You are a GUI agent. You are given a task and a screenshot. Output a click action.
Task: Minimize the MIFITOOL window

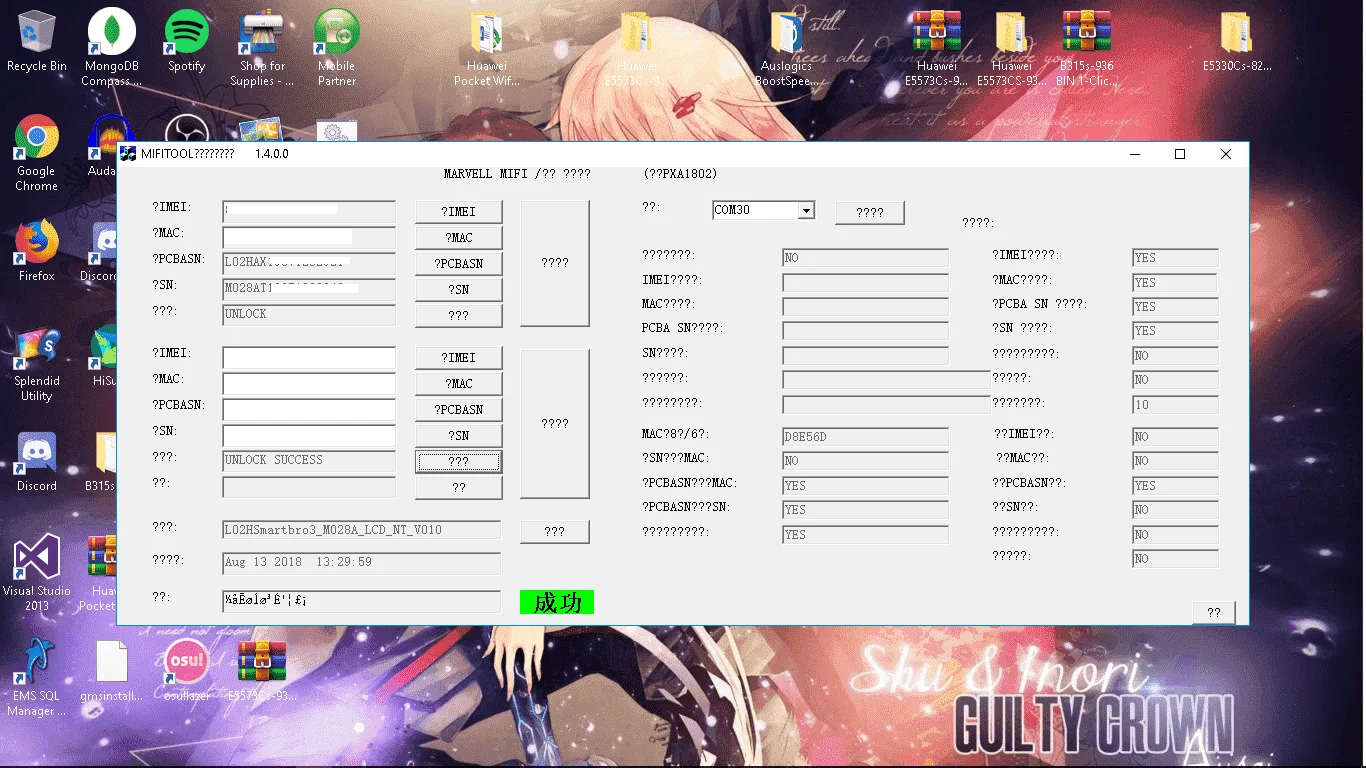click(1135, 154)
